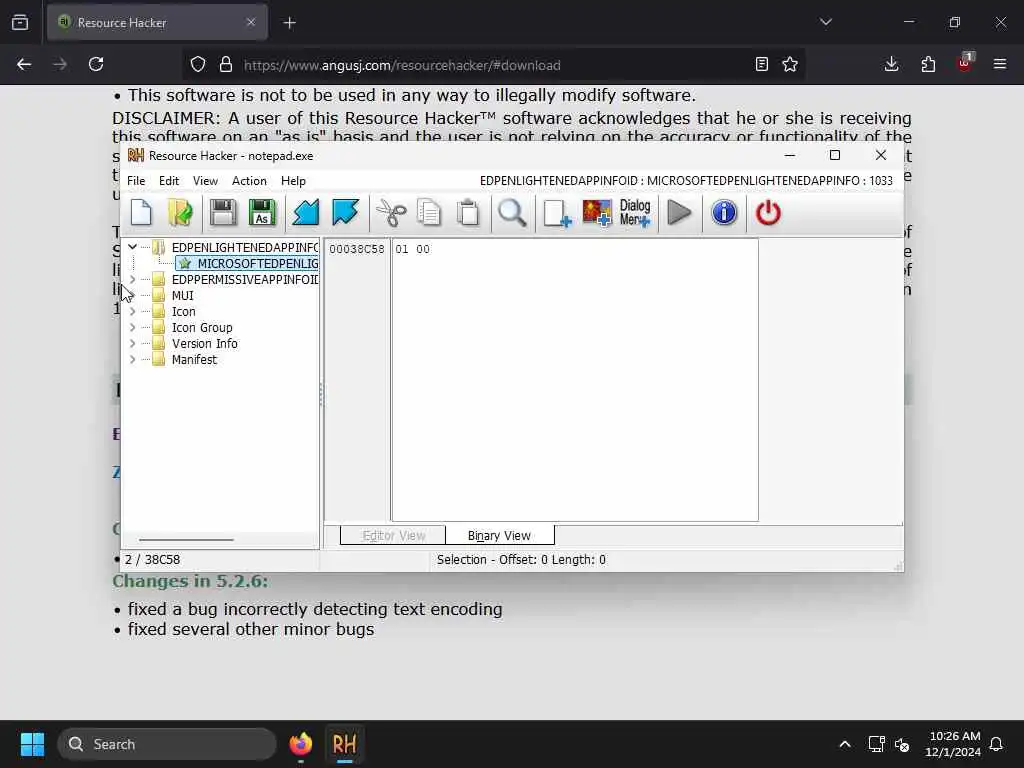The width and height of the screenshot is (1024, 768).
Task: Click the hex bytes 01 00 in binary view
Action: coord(412,249)
